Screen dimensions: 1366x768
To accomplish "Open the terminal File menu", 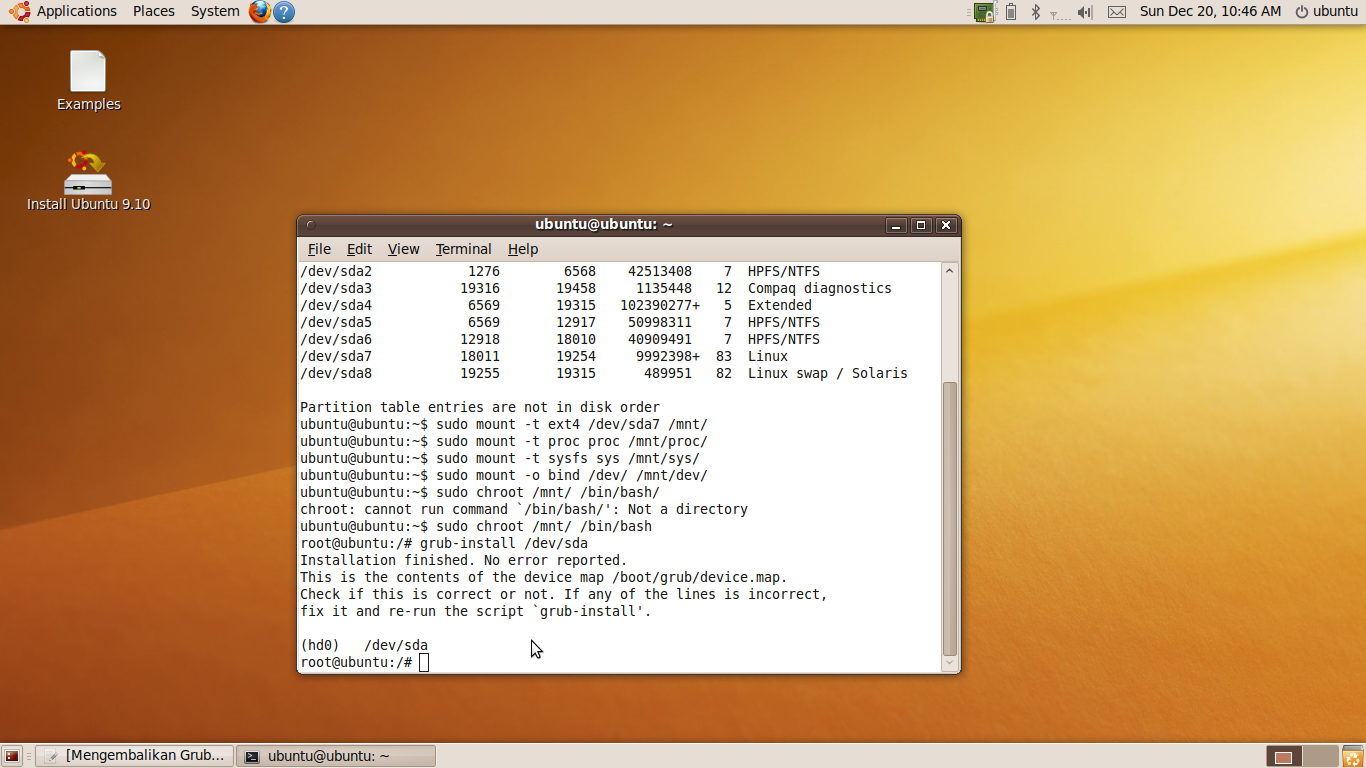I will click(319, 249).
